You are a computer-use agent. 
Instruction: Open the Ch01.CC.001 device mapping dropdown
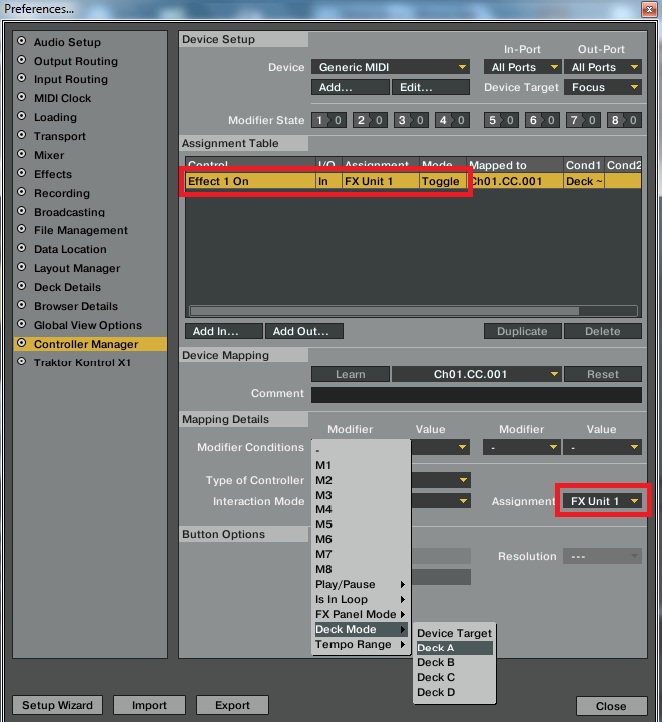tap(476, 374)
